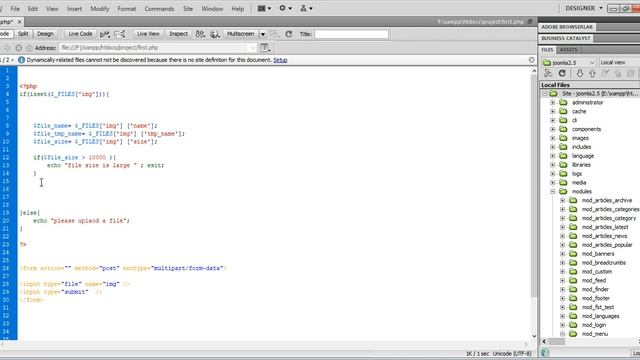Click the Check In files icon
Image resolution: width=640 pixels, height=360 pixels.
coord(618,73)
